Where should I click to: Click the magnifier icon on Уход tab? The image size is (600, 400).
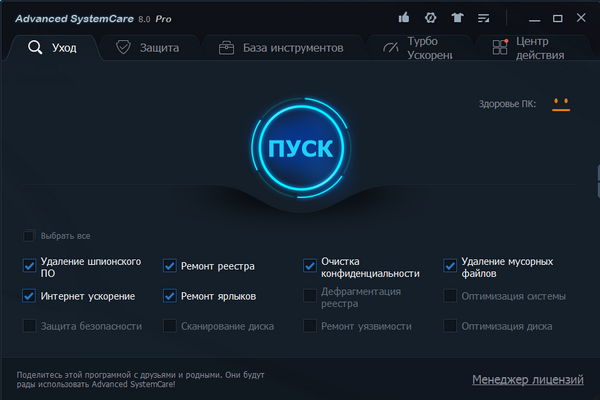point(35,47)
